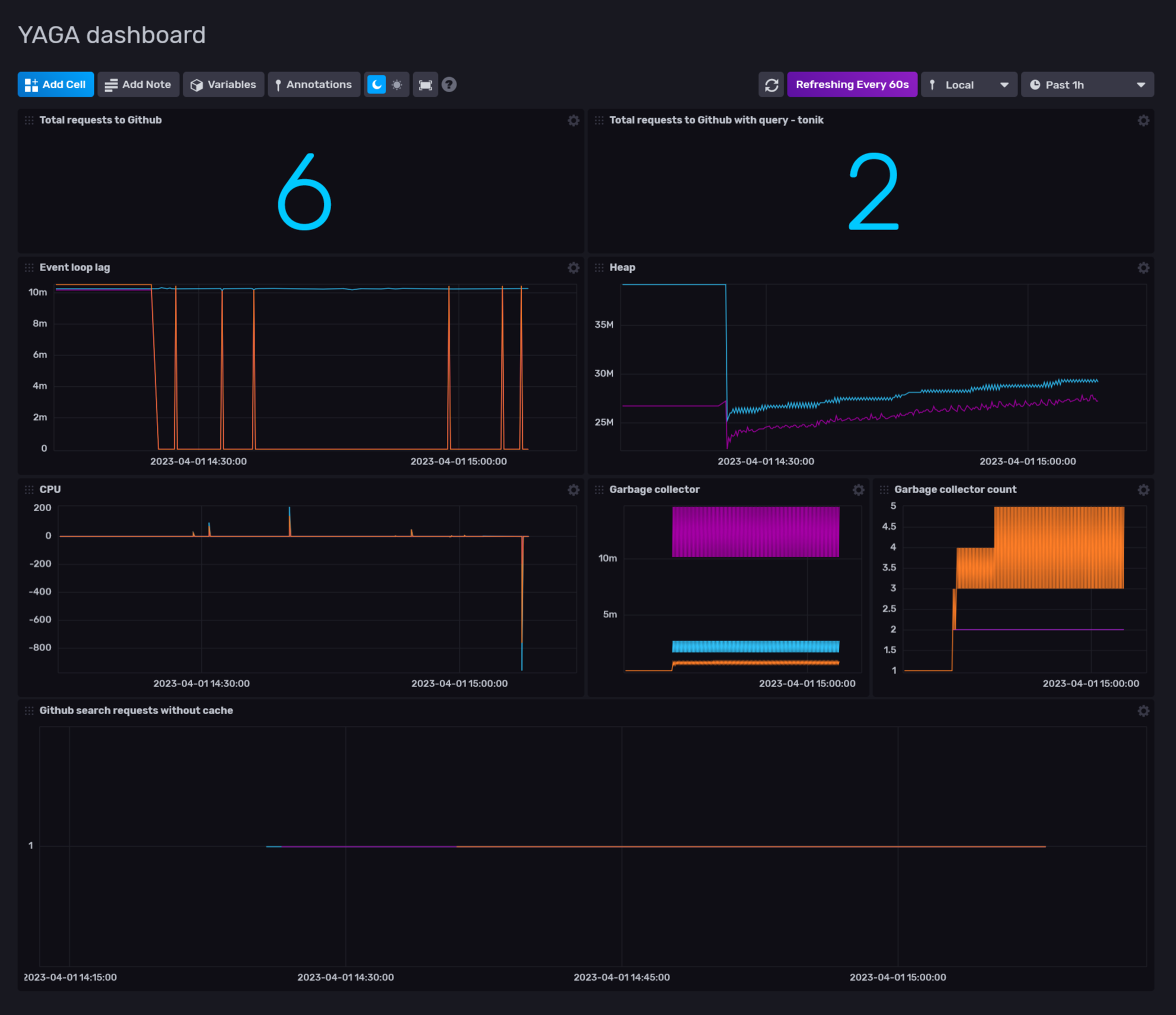Image resolution: width=1176 pixels, height=1015 pixels.
Task: Open Refreshing Every 60s interval dropdown
Action: [x=851, y=84]
